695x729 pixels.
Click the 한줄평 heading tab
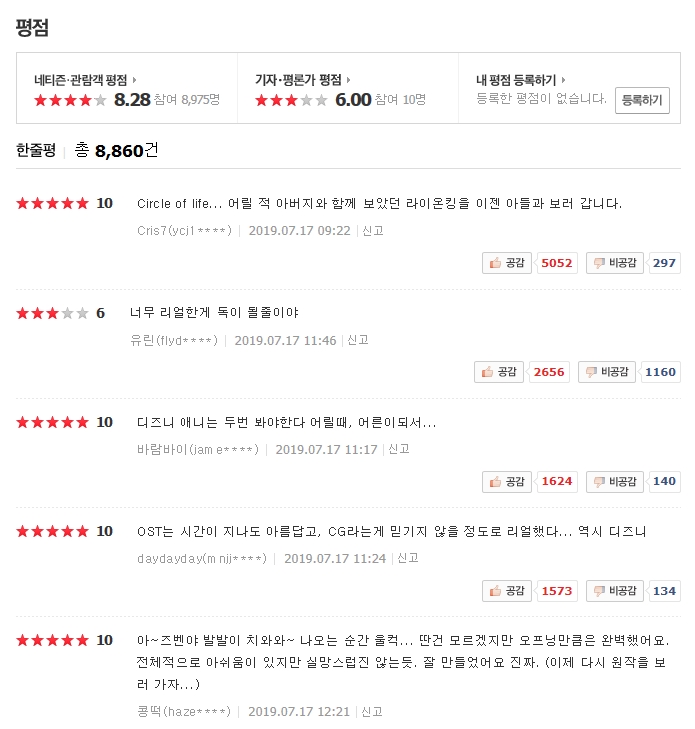[x=35, y=151]
